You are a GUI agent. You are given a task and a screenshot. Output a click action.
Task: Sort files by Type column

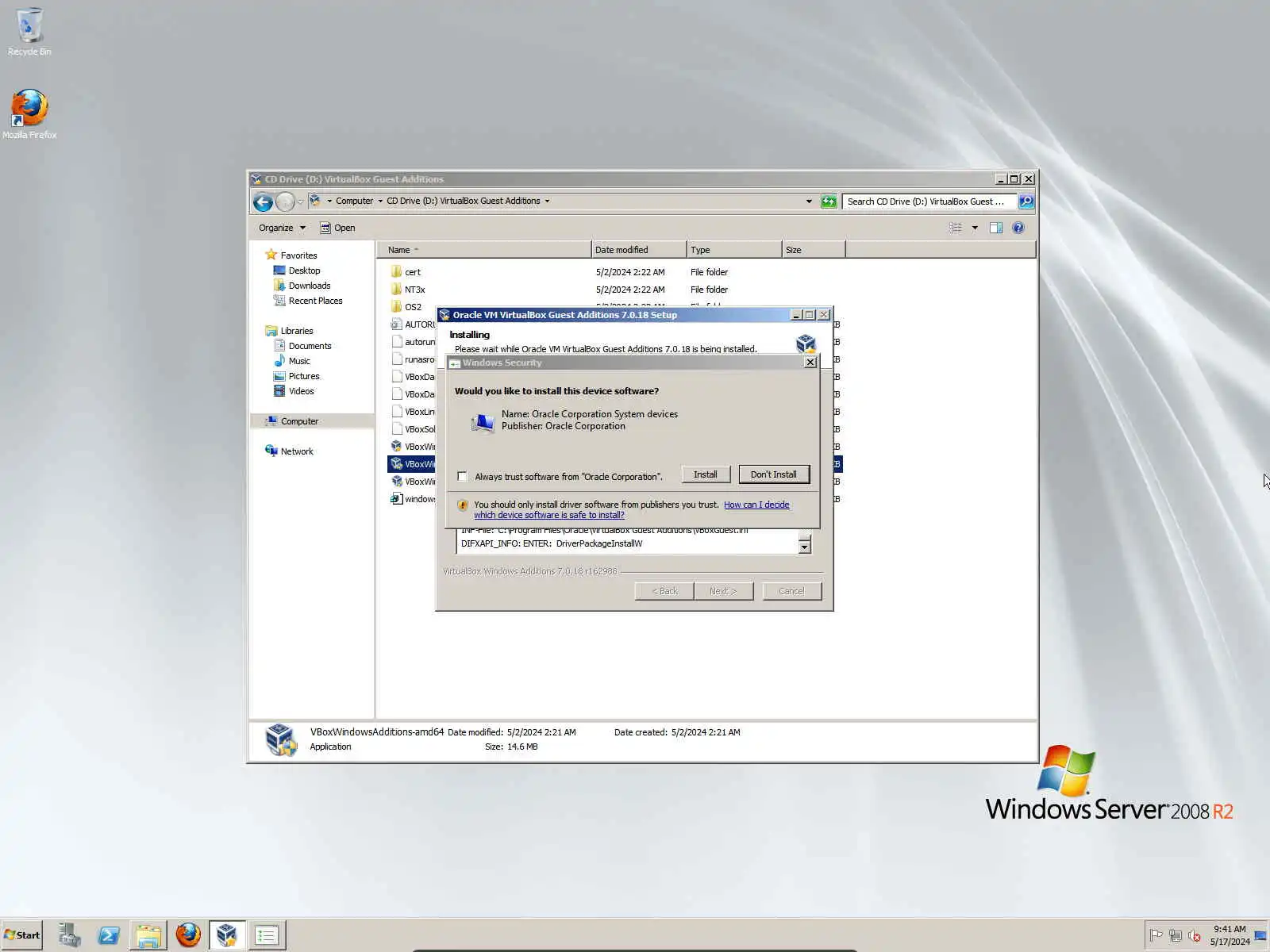734,250
